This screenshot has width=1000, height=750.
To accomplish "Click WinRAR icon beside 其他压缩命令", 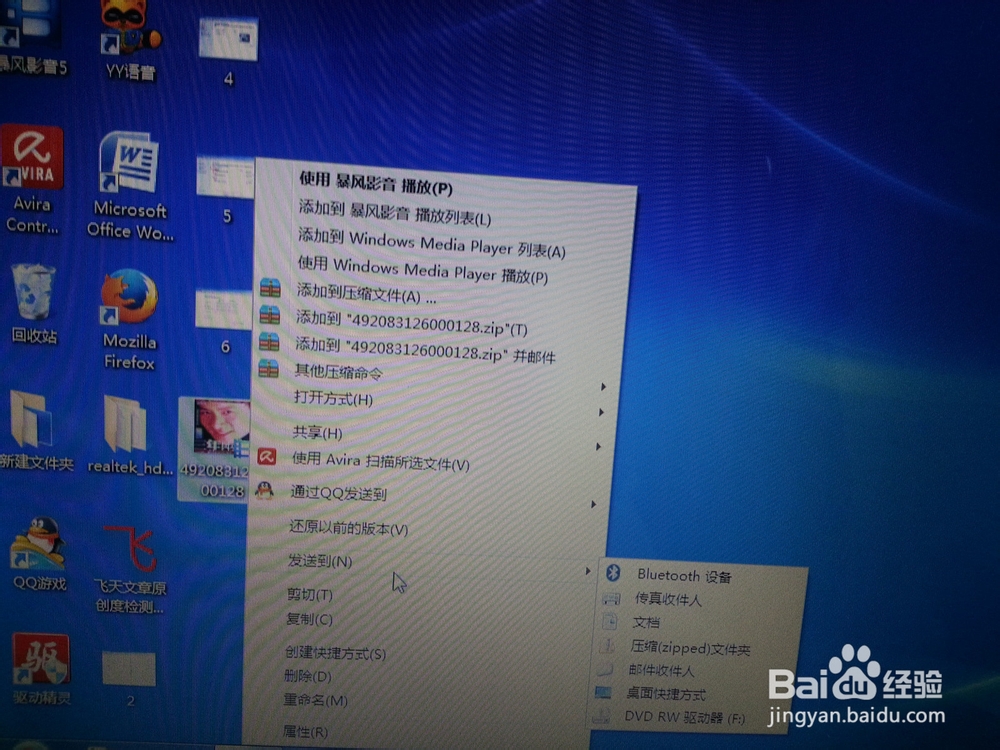I will (268, 368).
